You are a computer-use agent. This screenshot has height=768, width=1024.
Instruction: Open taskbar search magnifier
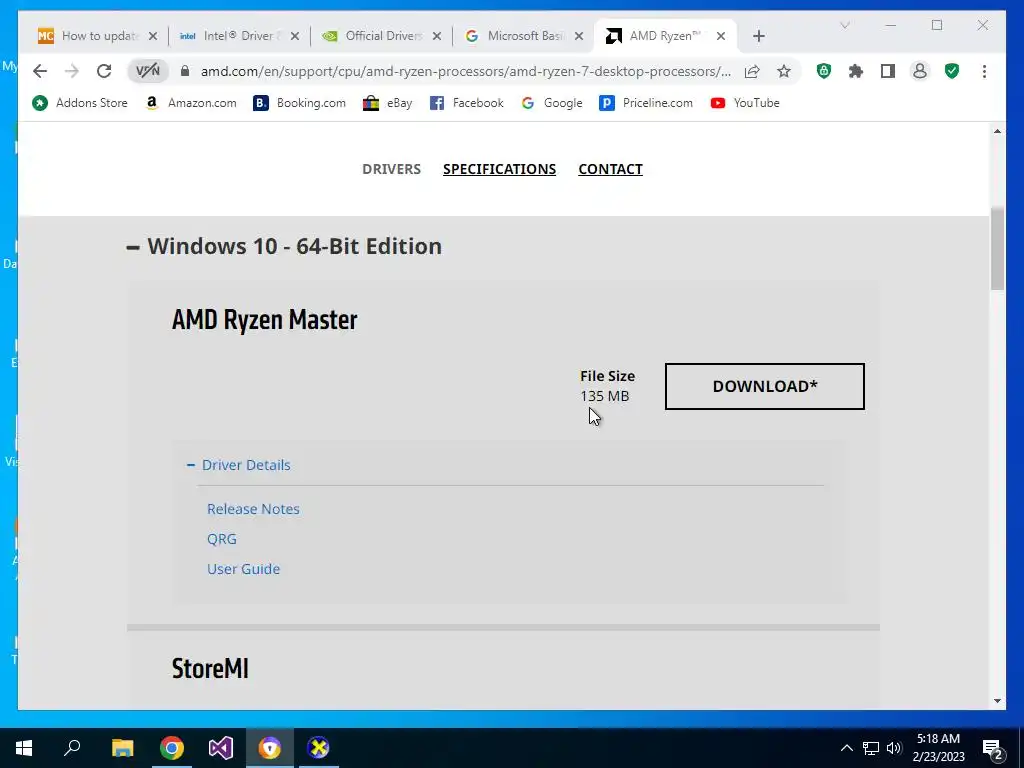click(72, 748)
